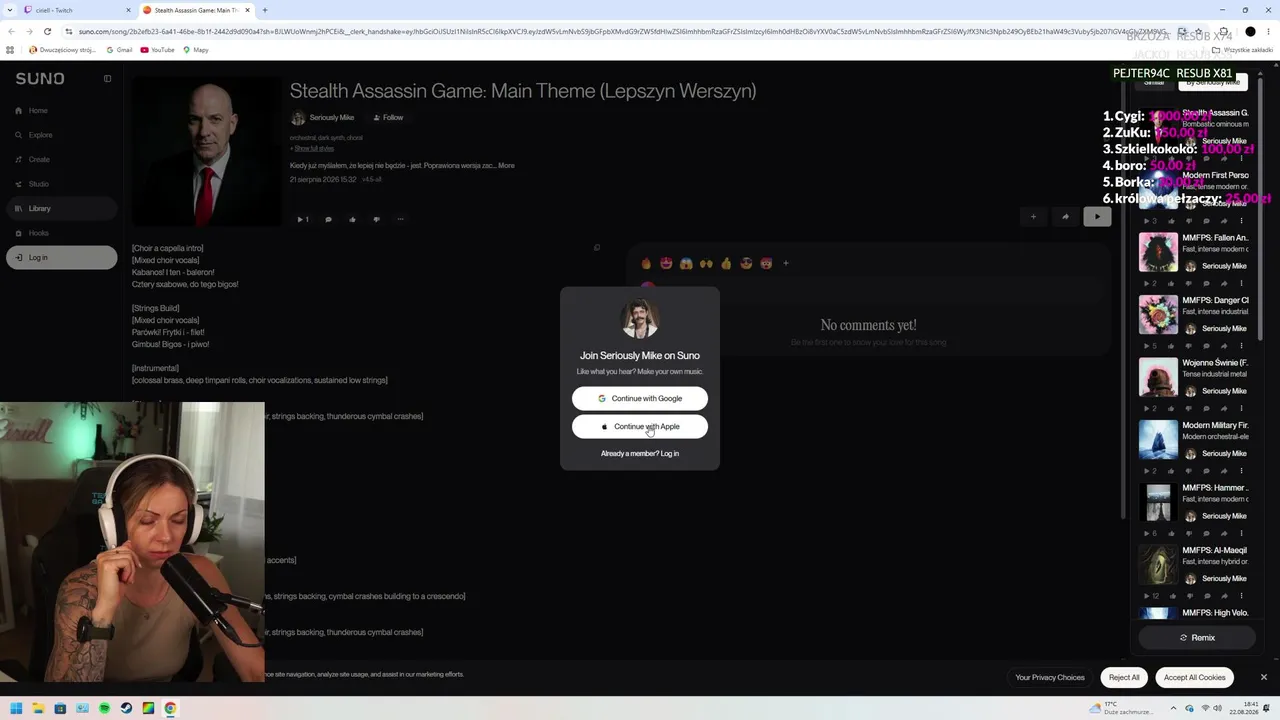1280x720 pixels.
Task: Reload the page in Chrome
Action: [x=47, y=31]
